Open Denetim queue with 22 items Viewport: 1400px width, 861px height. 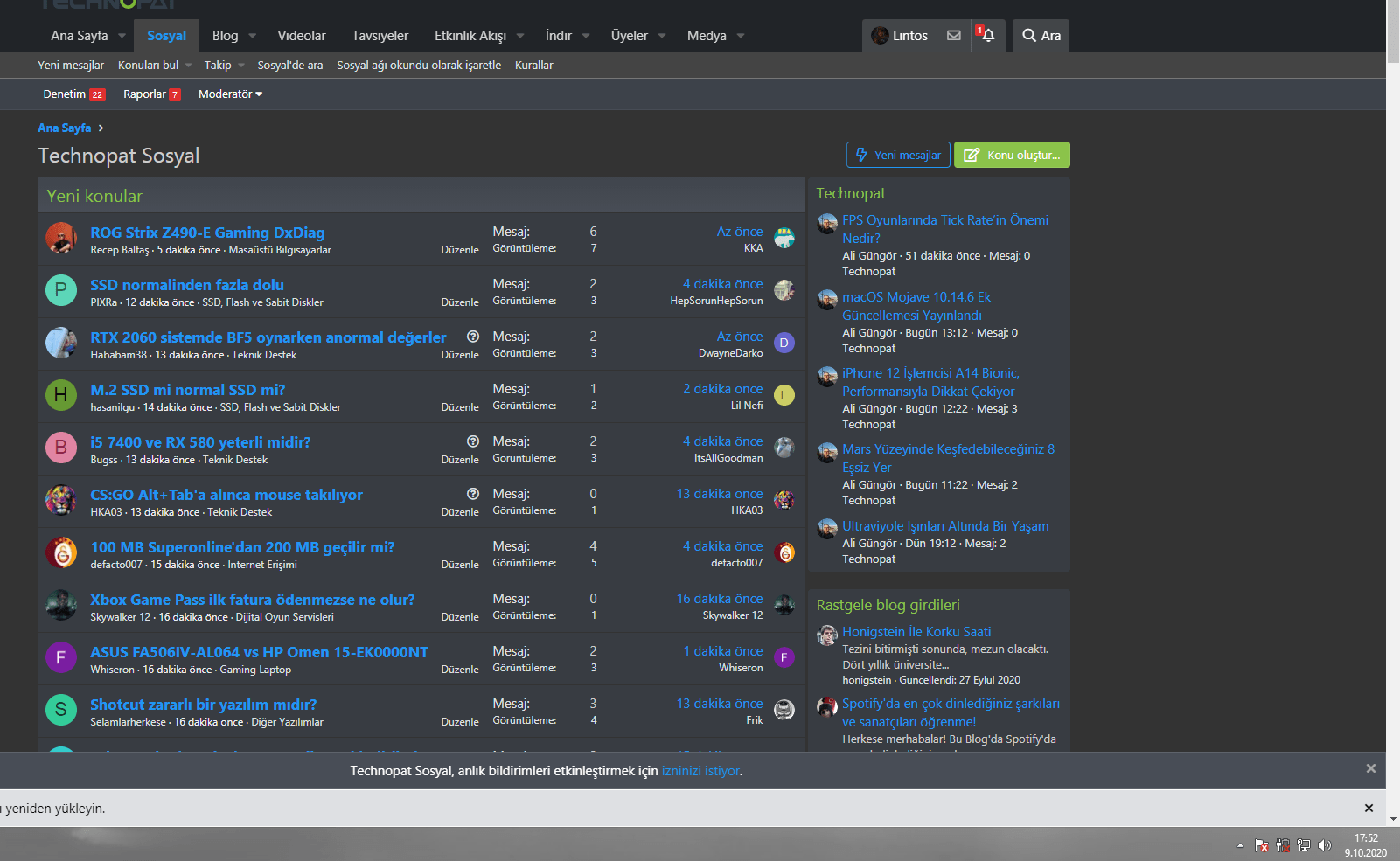coord(74,94)
